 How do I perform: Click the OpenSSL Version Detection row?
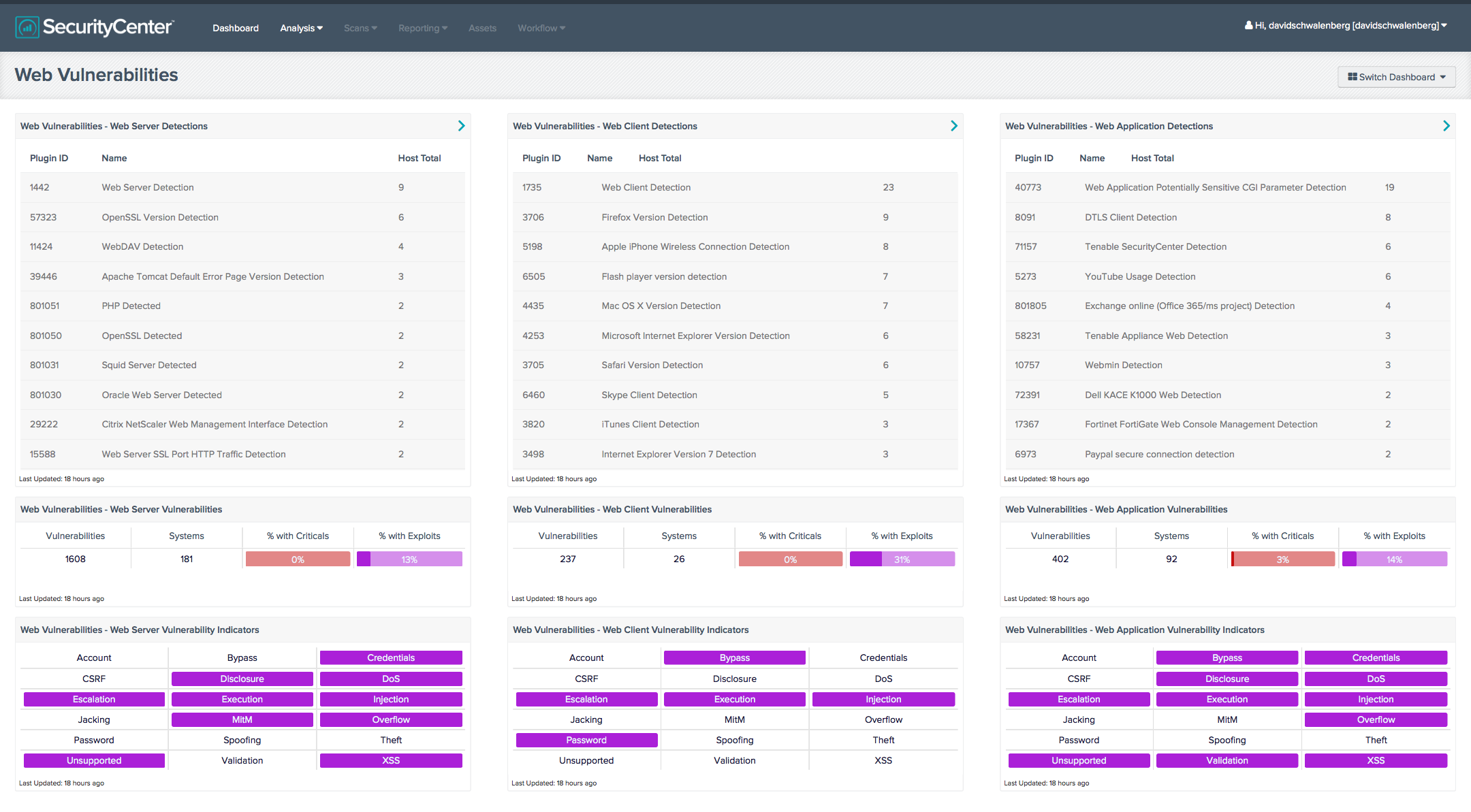click(x=243, y=217)
